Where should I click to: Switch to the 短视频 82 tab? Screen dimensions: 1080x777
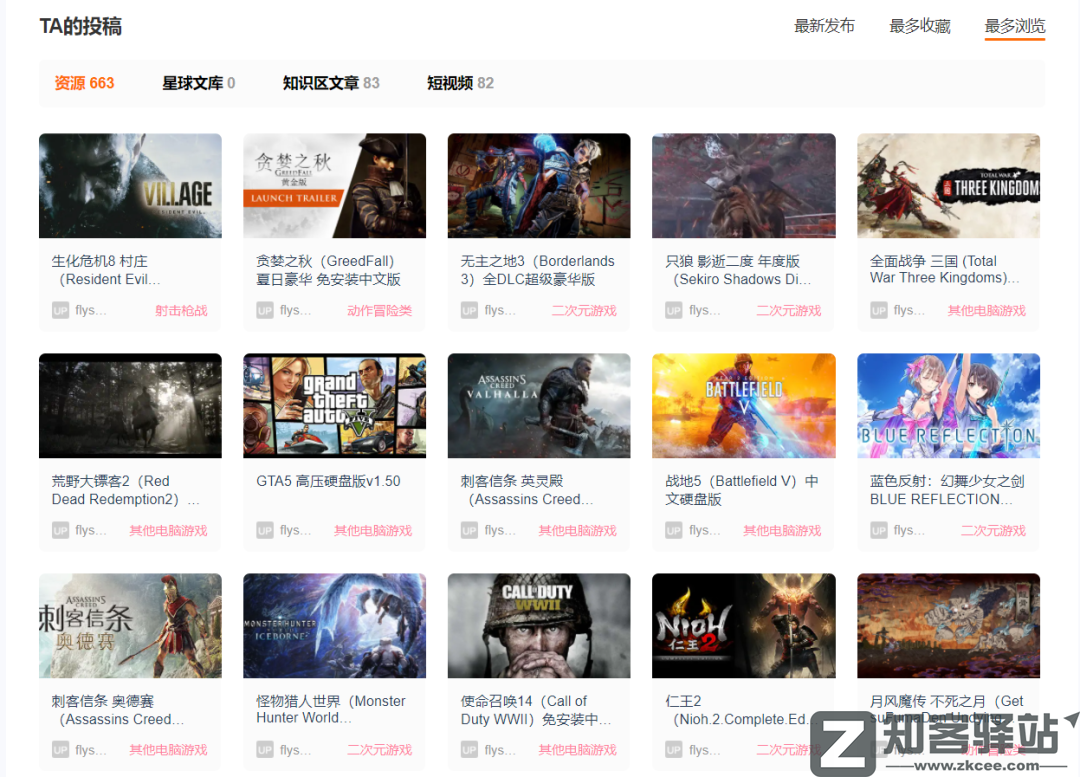tap(460, 83)
